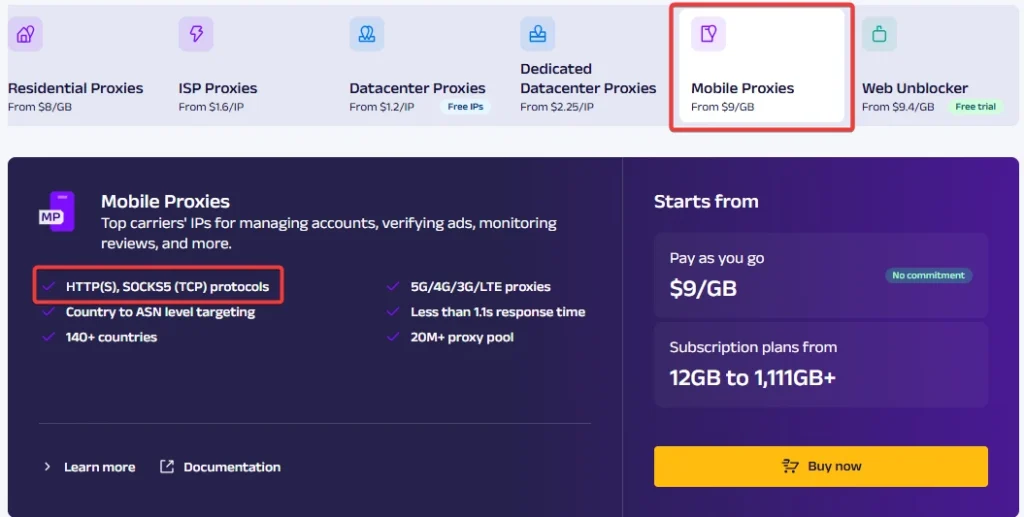Click the Dedicated Datacenter Proxies icon

538,35
